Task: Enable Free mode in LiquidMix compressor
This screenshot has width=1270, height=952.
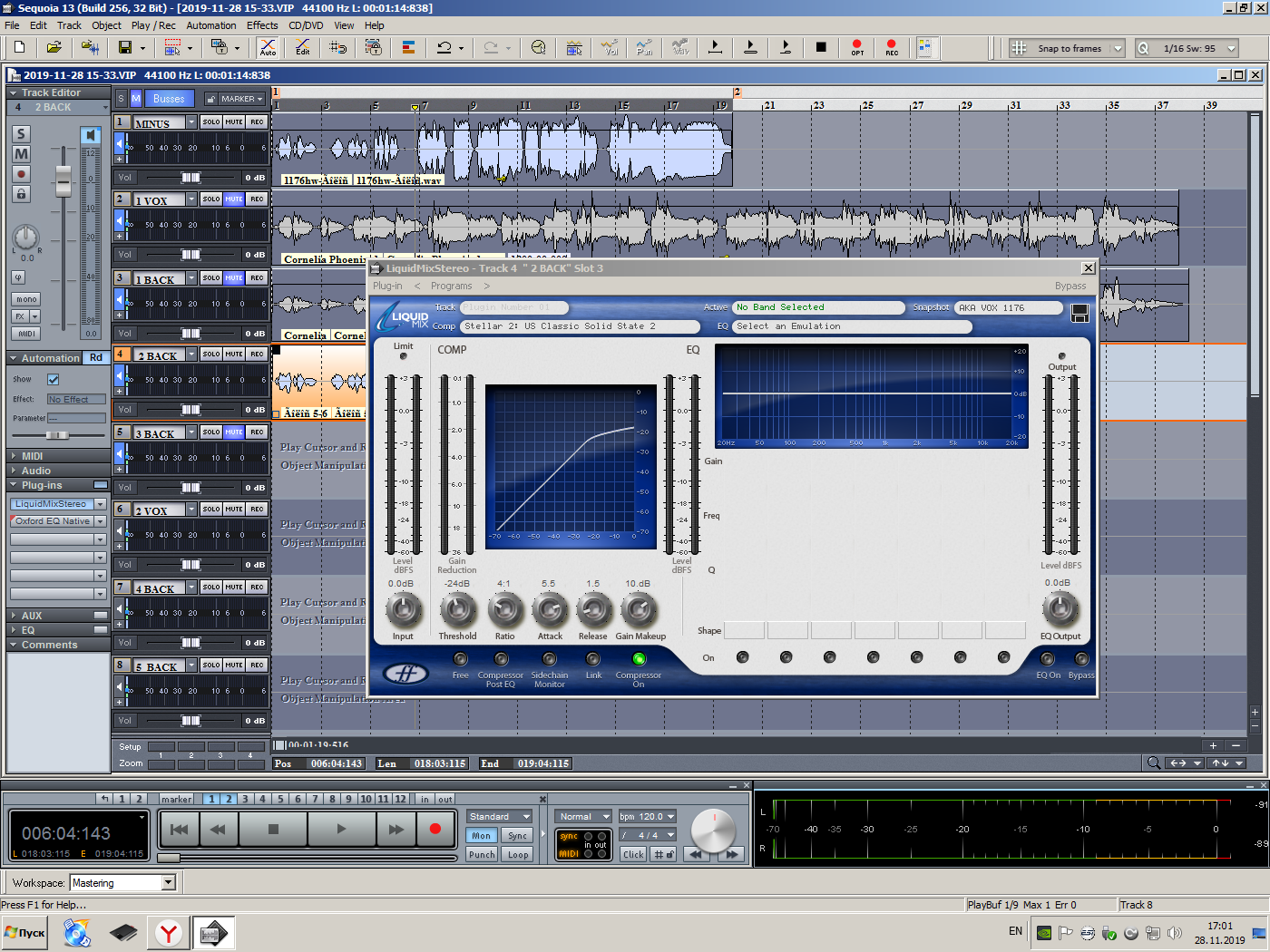Action: coord(461,659)
